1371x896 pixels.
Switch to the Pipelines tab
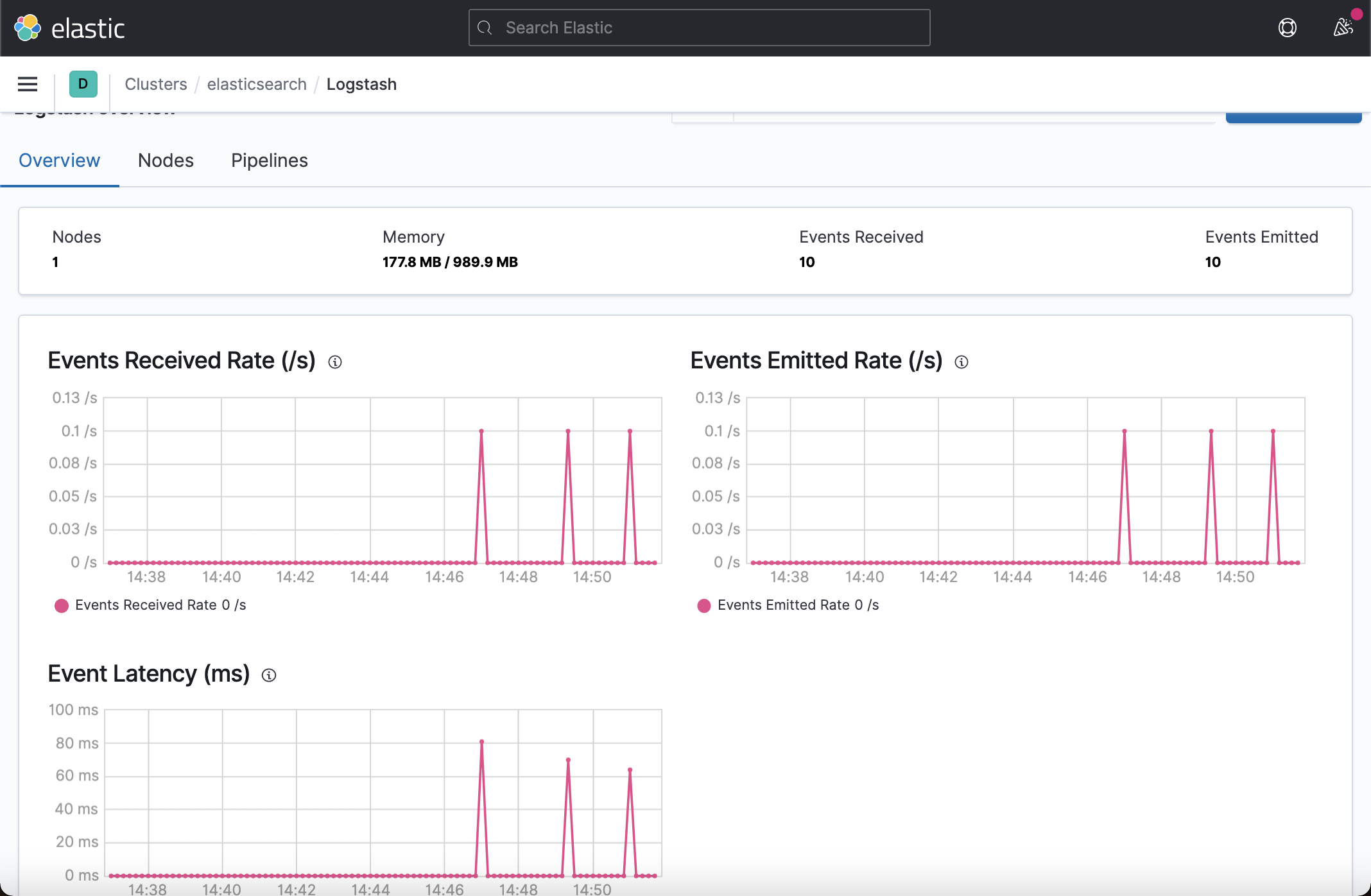click(x=270, y=160)
